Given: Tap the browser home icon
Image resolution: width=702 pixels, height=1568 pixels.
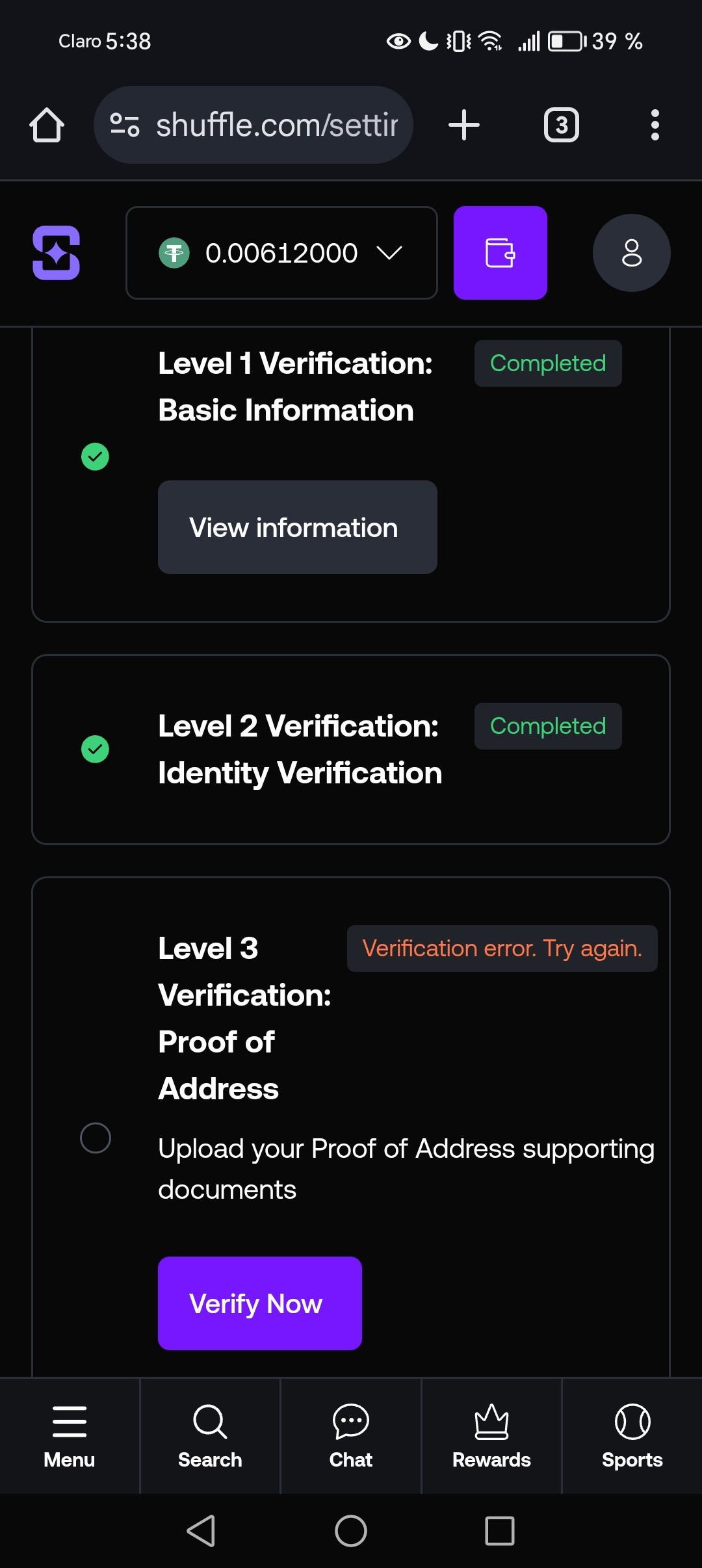Looking at the screenshot, I should click(x=47, y=125).
